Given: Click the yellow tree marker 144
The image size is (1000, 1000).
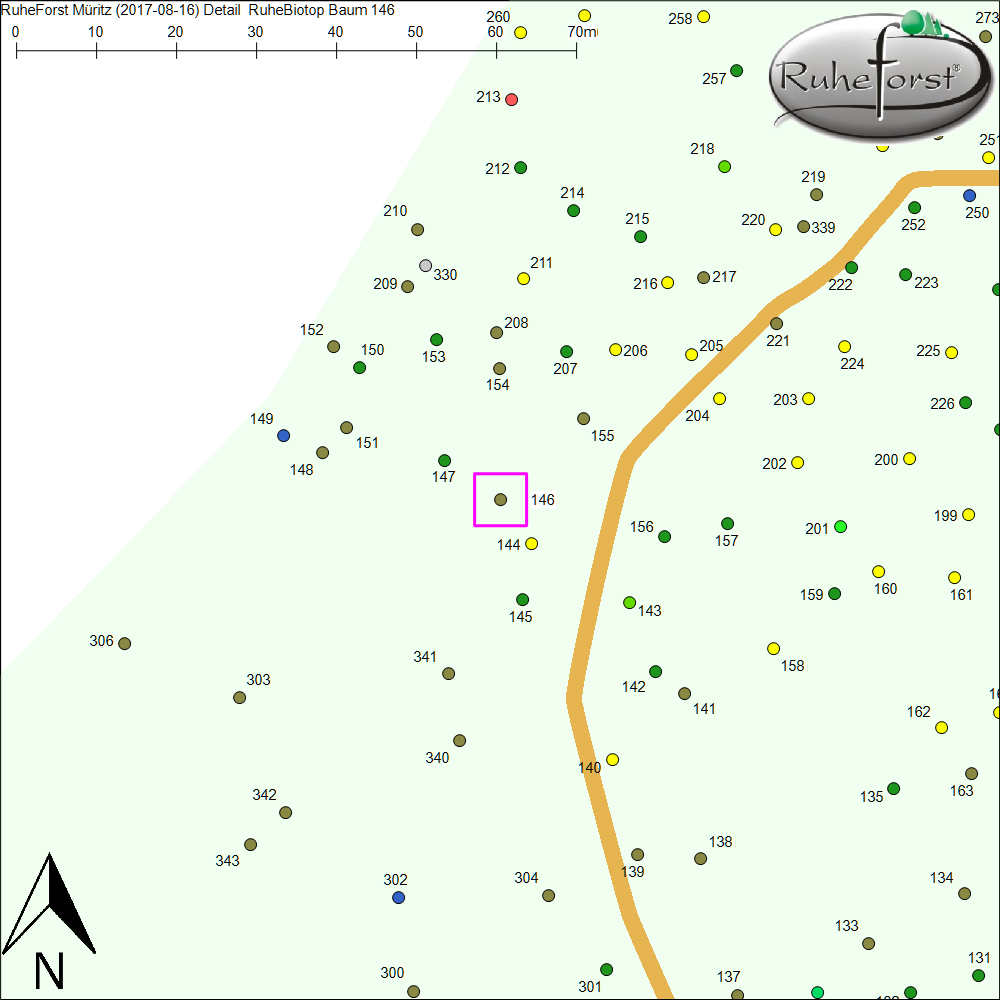Looking at the screenshot, I should (x=532, y=544).
